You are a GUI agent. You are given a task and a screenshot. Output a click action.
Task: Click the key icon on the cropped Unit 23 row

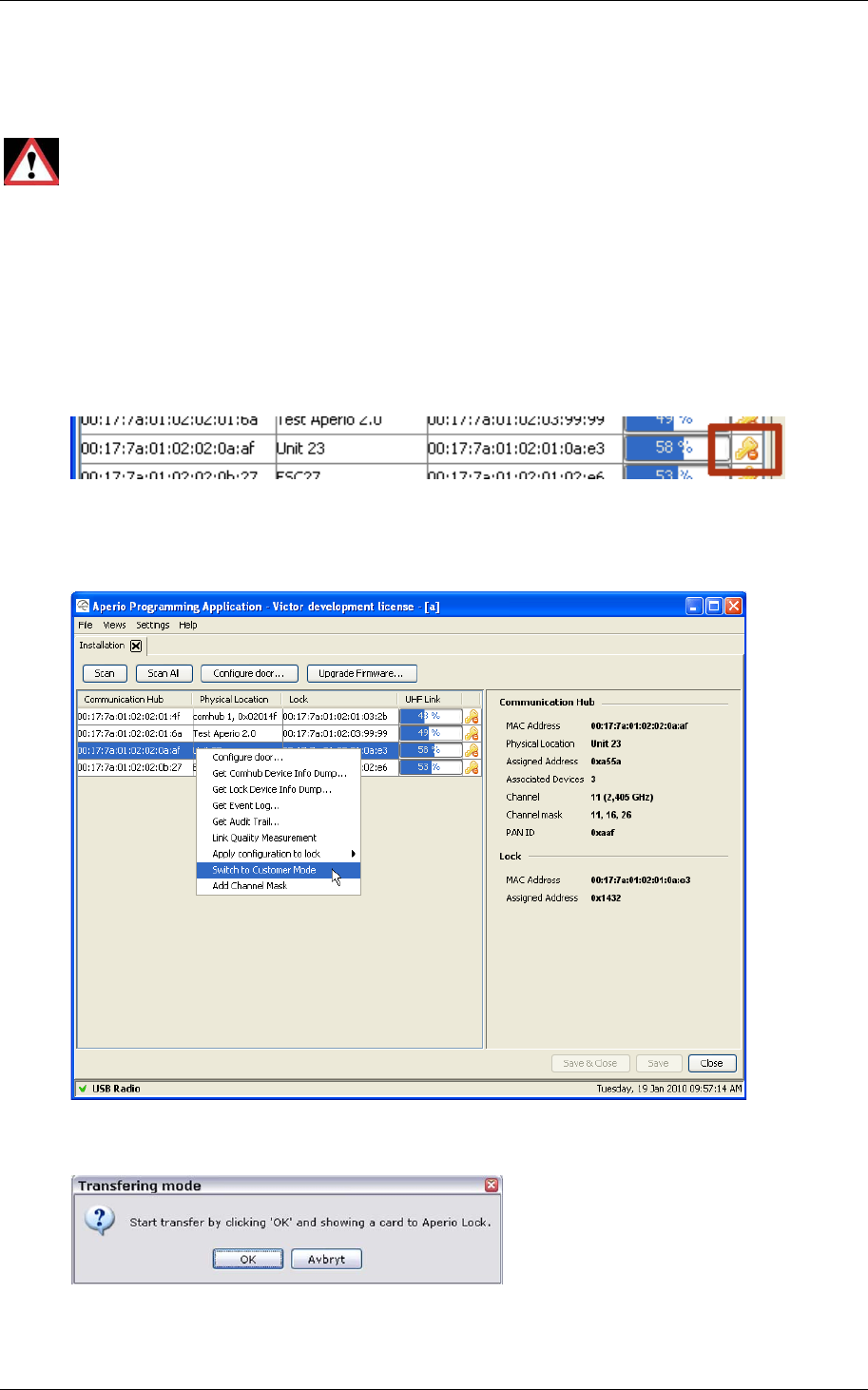[746, 448]
